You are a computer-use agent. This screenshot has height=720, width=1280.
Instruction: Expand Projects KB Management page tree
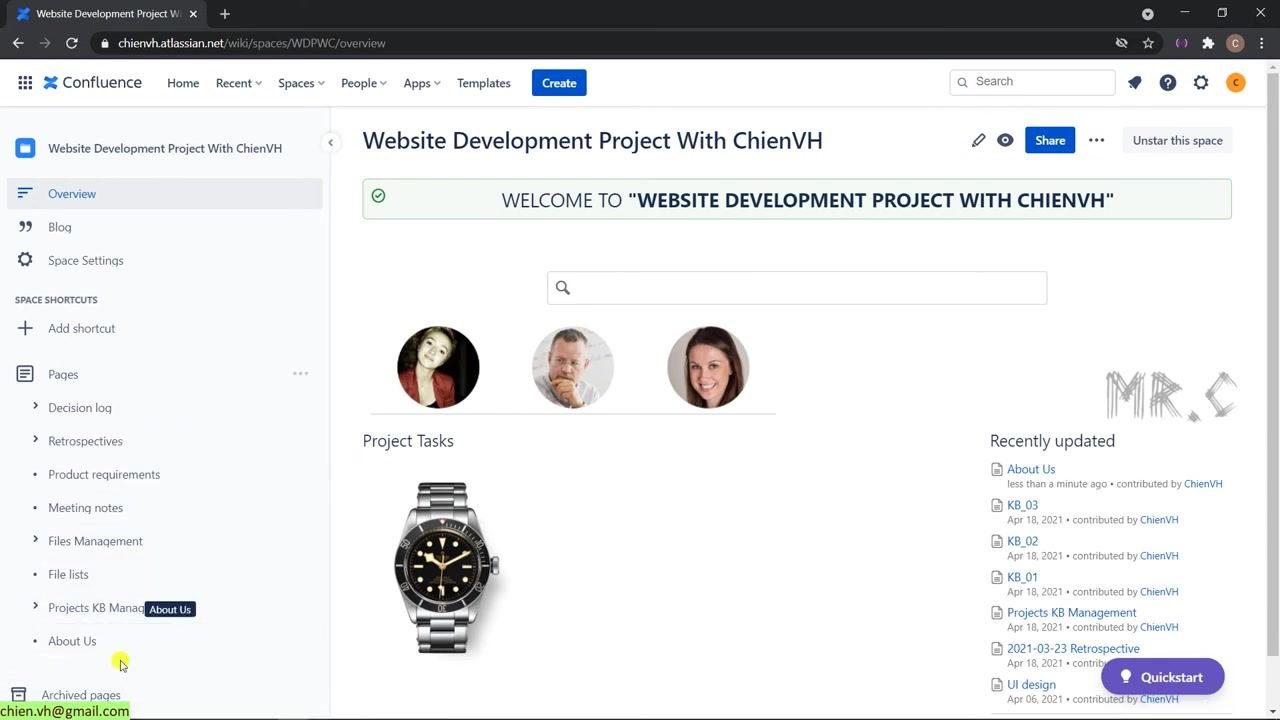(35, 607)
